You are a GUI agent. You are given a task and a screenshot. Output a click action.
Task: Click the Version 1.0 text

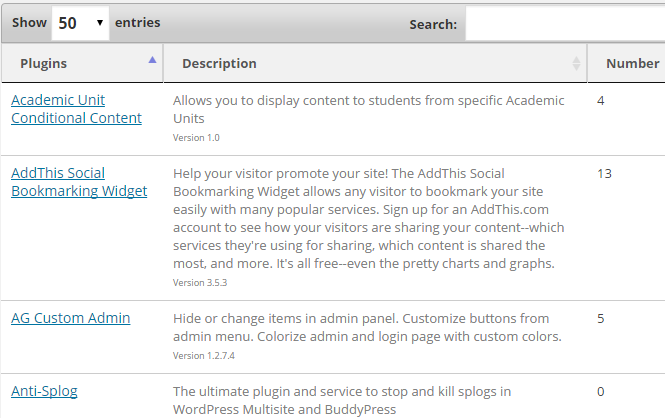coord(196,137)
